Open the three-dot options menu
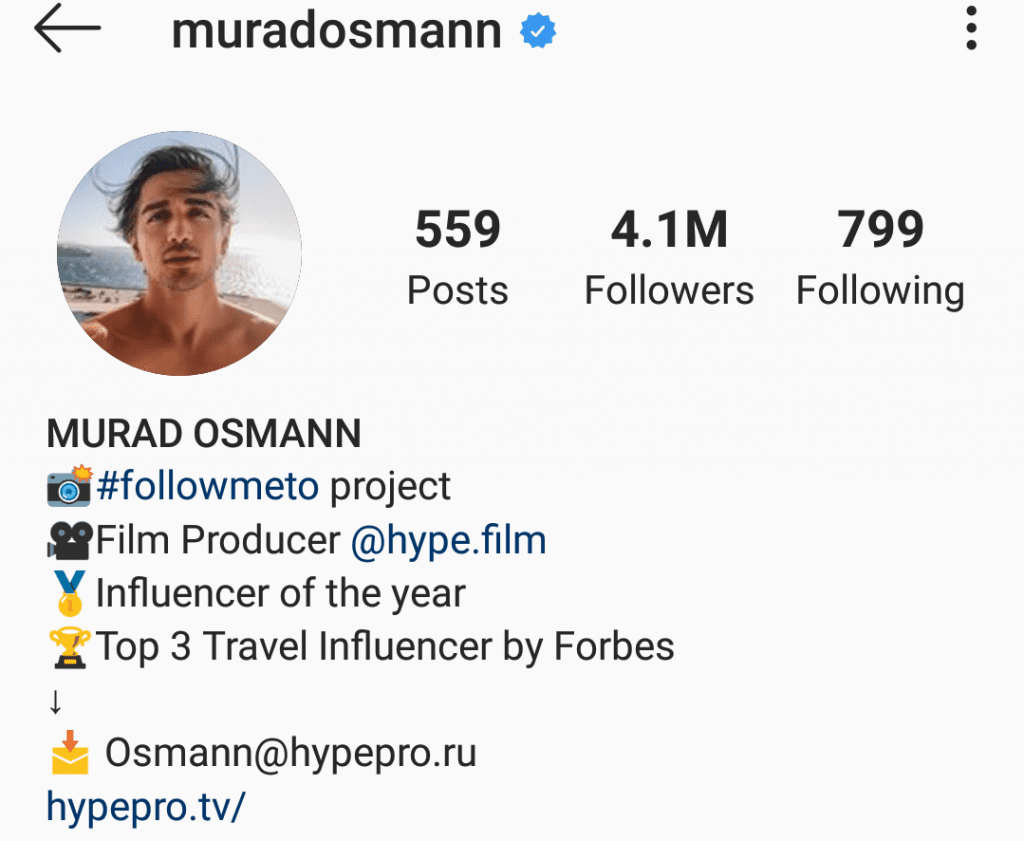Viewport: 1024px width, 841px height. tap(971, 28)
